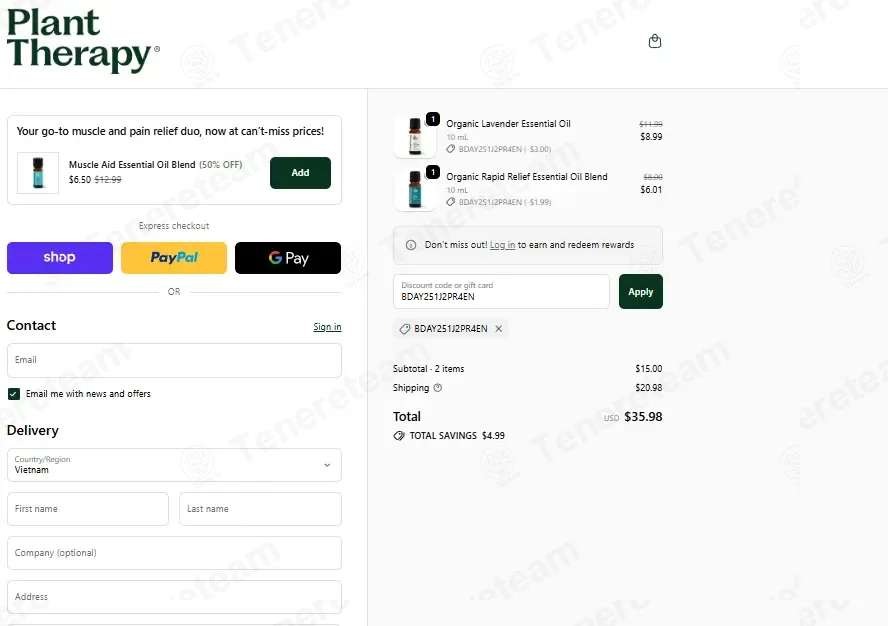Choose Google Pay express checkout
The image size is (888, 626).
click(288, 258)
